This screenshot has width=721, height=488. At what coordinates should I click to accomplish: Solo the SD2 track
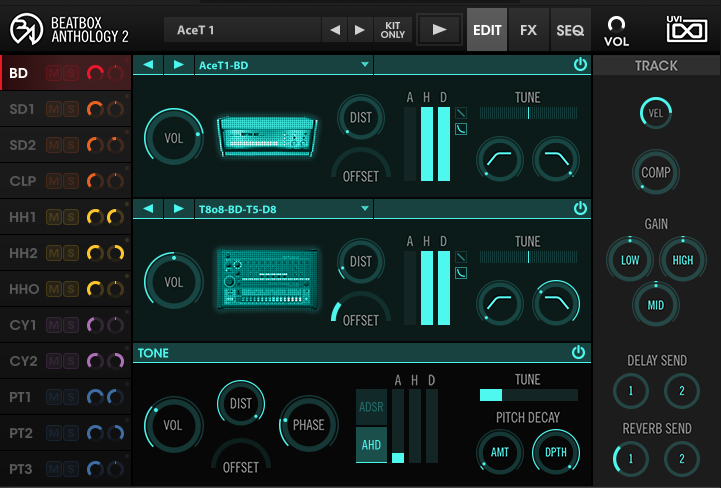coord(71,145)
